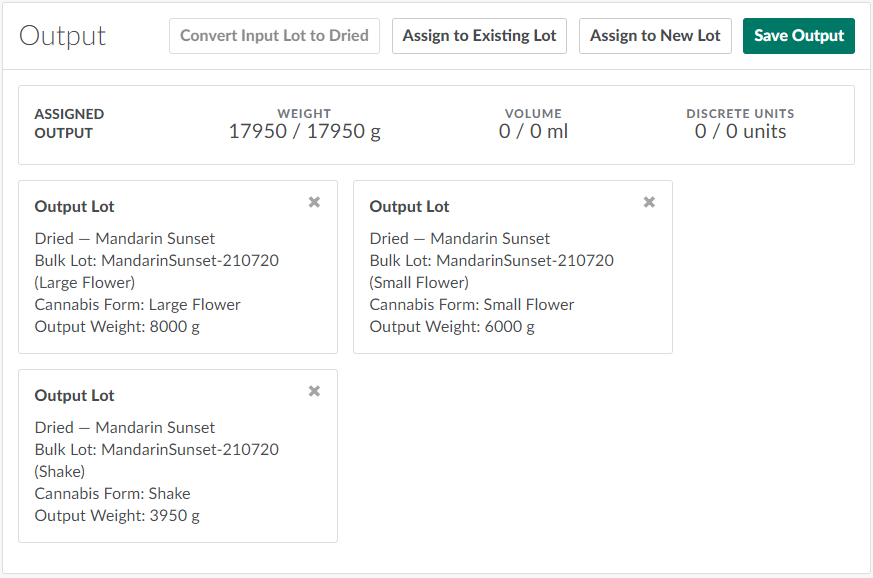Click the Output Weight: 3950 g text
873x578 pixels.
tap(117, 515)
